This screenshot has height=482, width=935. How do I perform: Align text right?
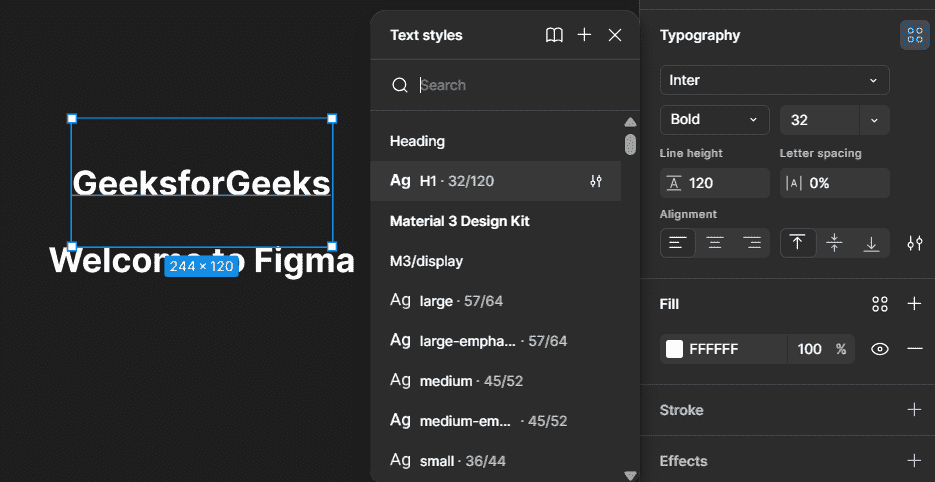(752, 243)
